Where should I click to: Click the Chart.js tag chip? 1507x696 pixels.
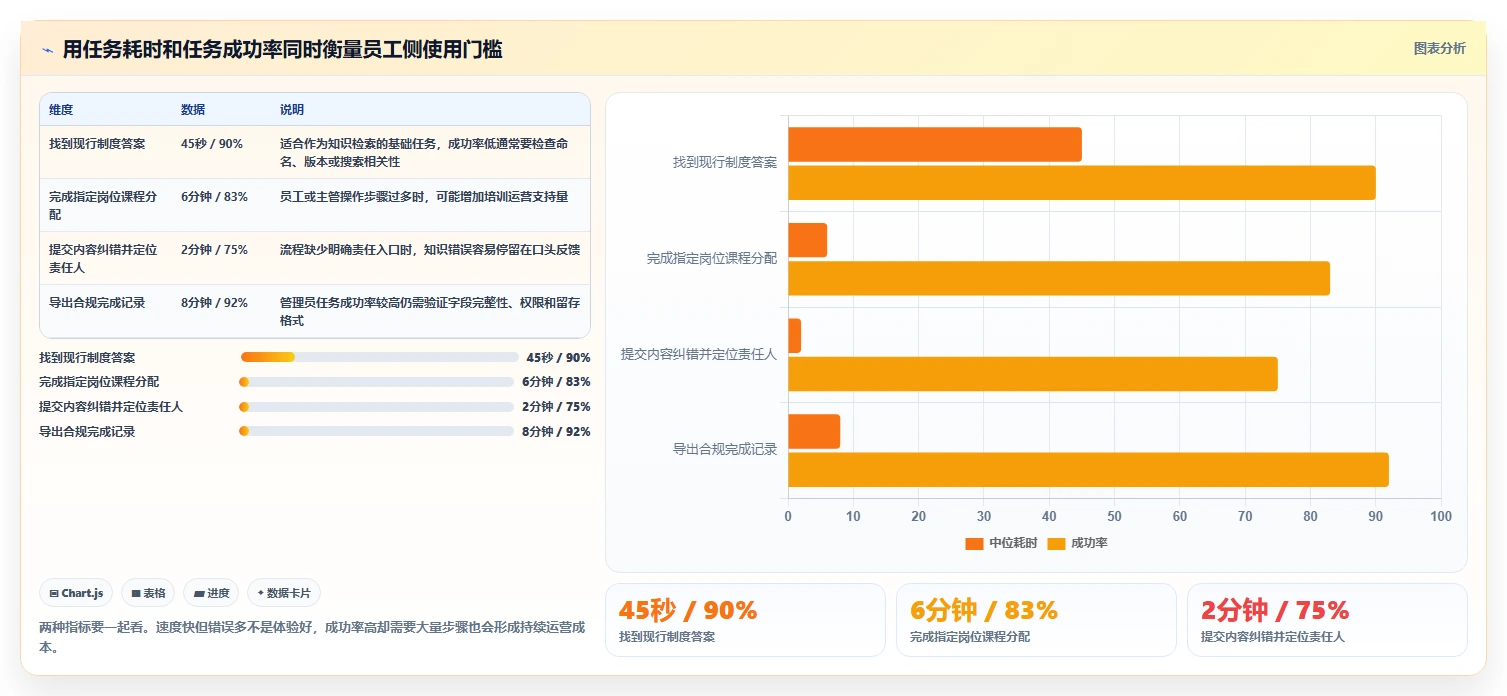[x=76, y=593]
